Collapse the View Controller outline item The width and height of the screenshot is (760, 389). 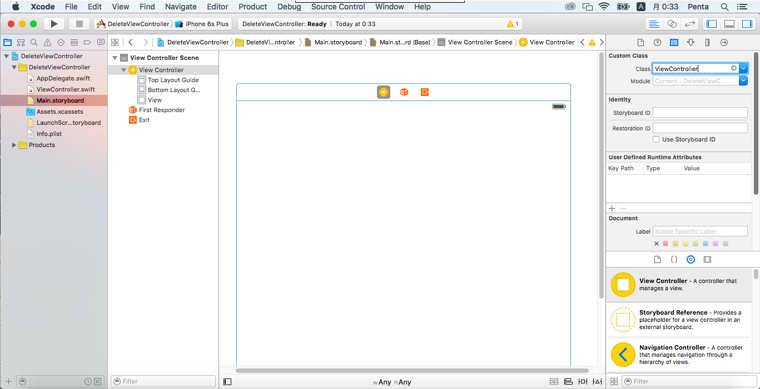coord(124,70)
